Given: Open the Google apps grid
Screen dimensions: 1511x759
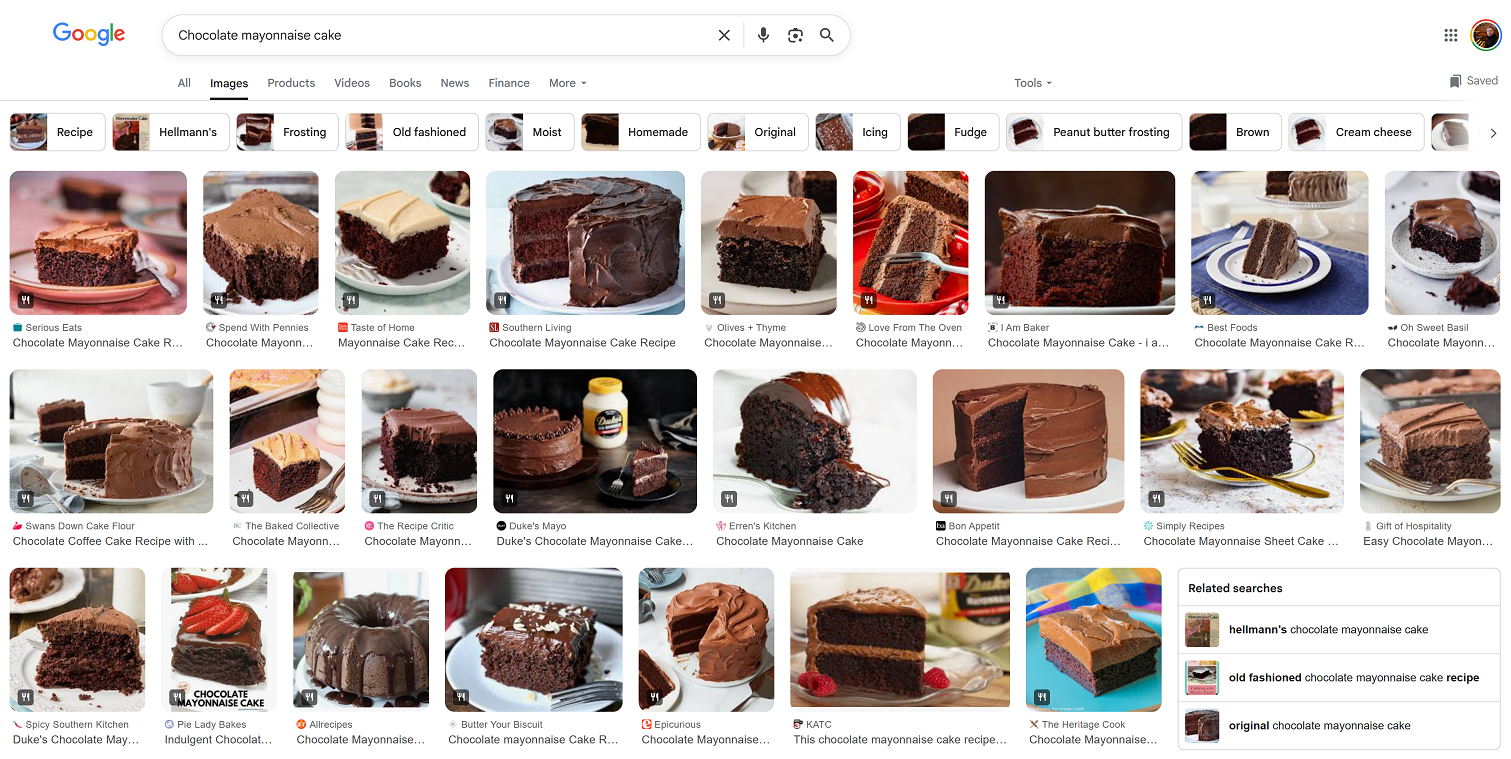Looking at the screenshot, I should coord(1451,35).
